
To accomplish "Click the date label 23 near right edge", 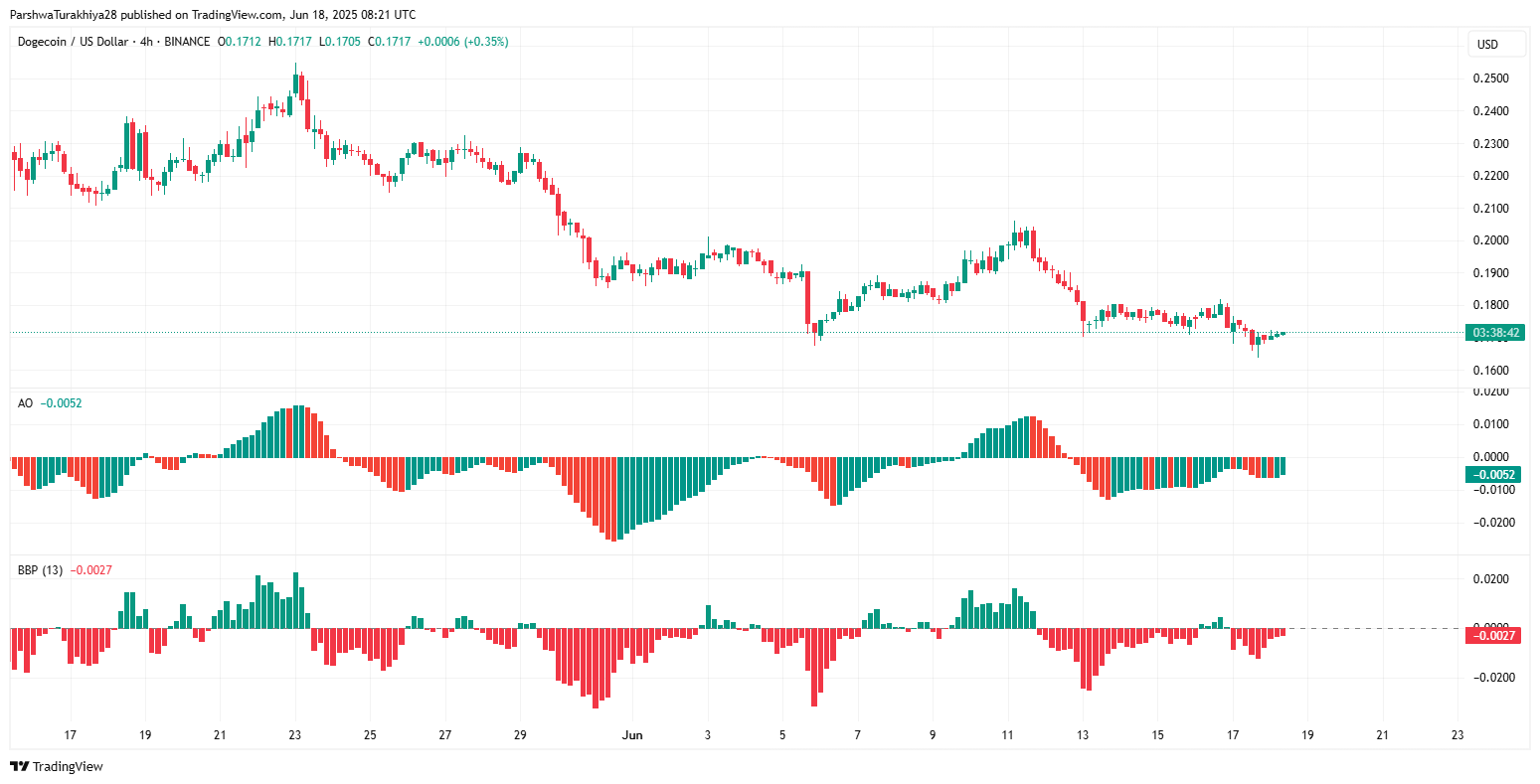I will point(1457,735).
